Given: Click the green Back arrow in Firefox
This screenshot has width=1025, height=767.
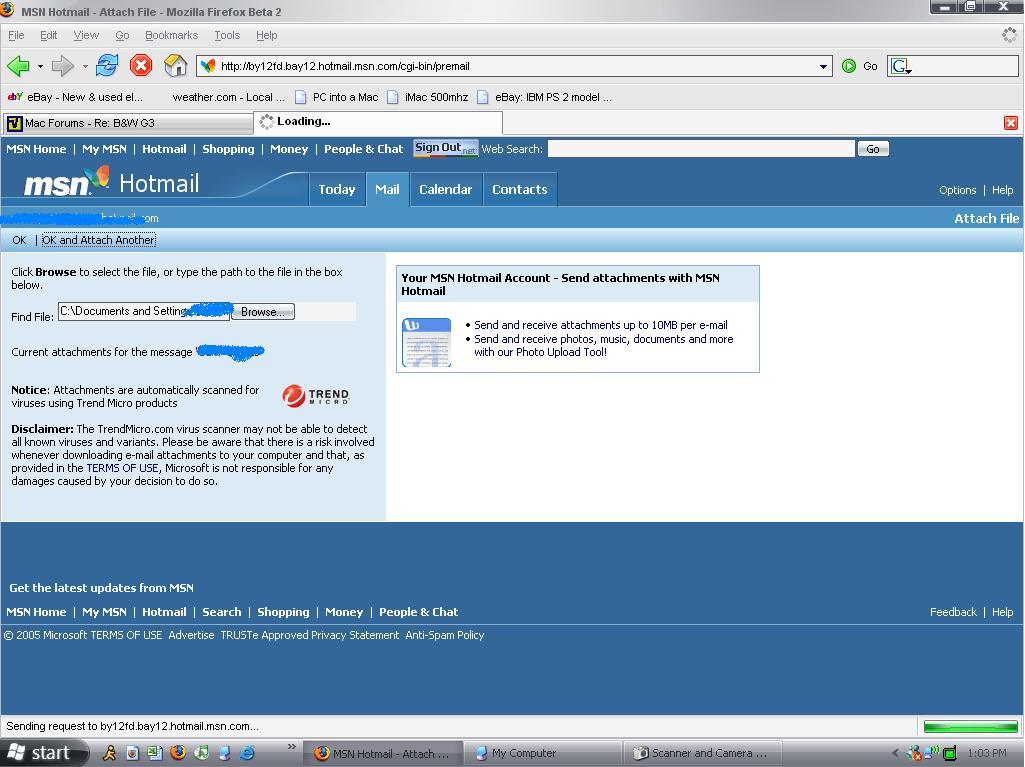Looking at the screenshot, I should point(18,65).
